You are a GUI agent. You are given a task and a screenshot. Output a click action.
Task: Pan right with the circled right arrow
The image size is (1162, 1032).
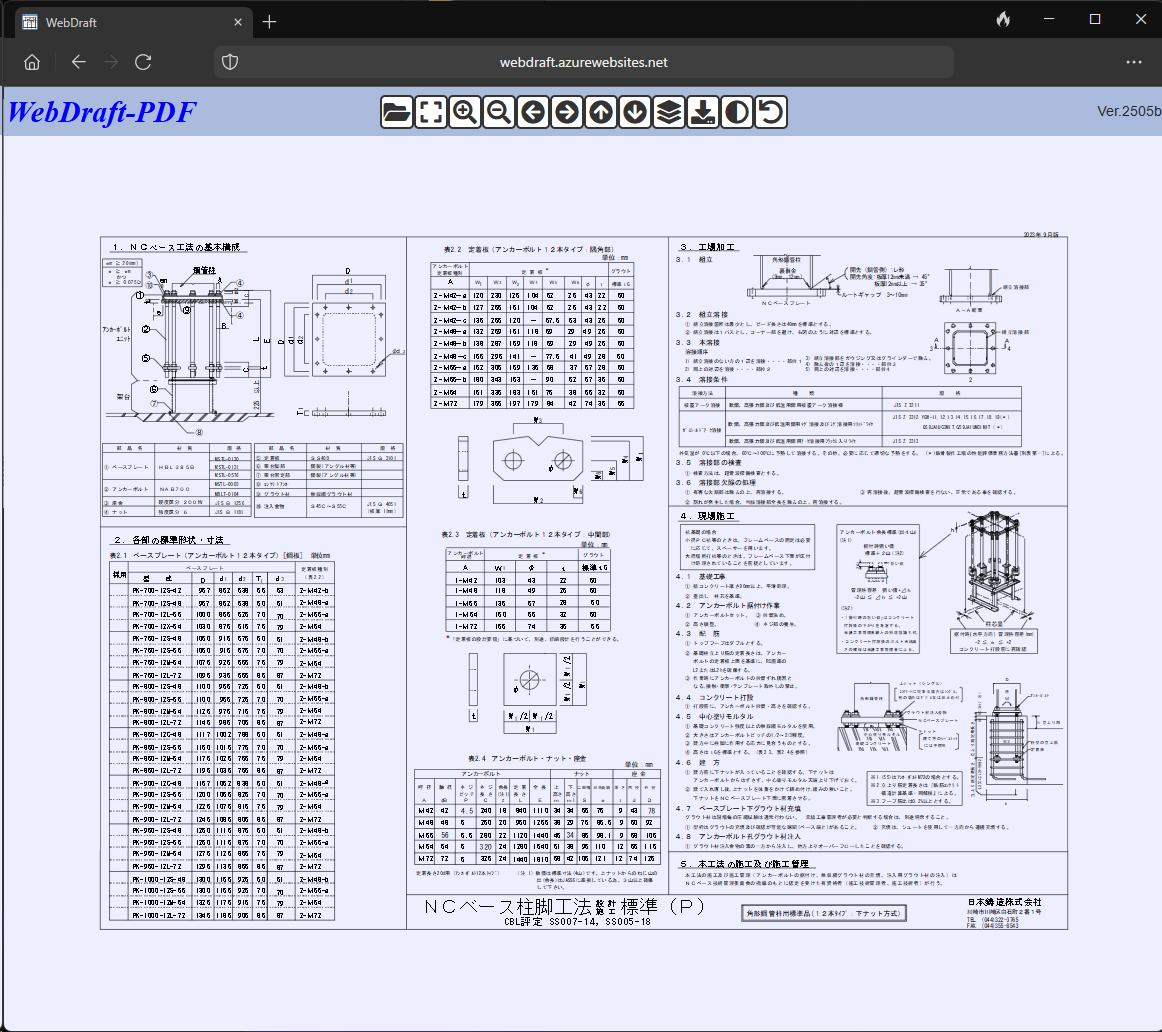click(567, 113)
